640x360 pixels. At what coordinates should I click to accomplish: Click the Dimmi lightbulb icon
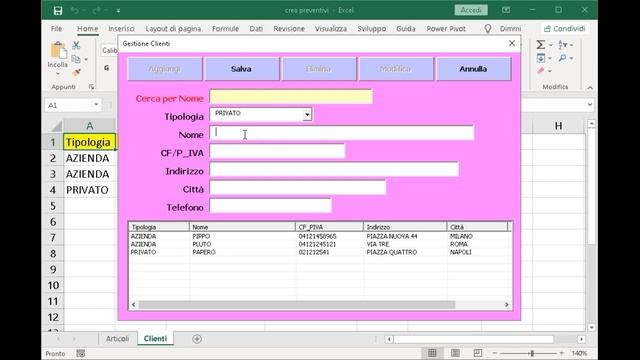(x=488, y=29)
